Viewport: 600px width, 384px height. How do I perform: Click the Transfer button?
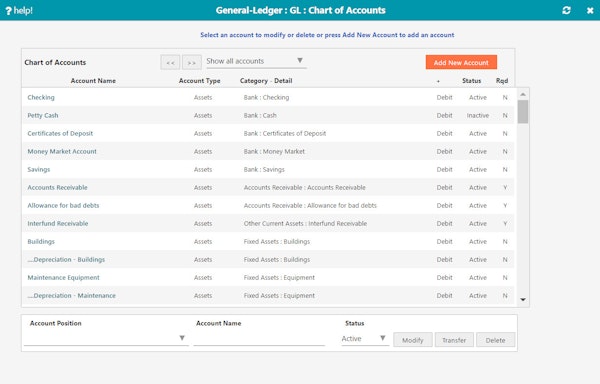[454, 340]
